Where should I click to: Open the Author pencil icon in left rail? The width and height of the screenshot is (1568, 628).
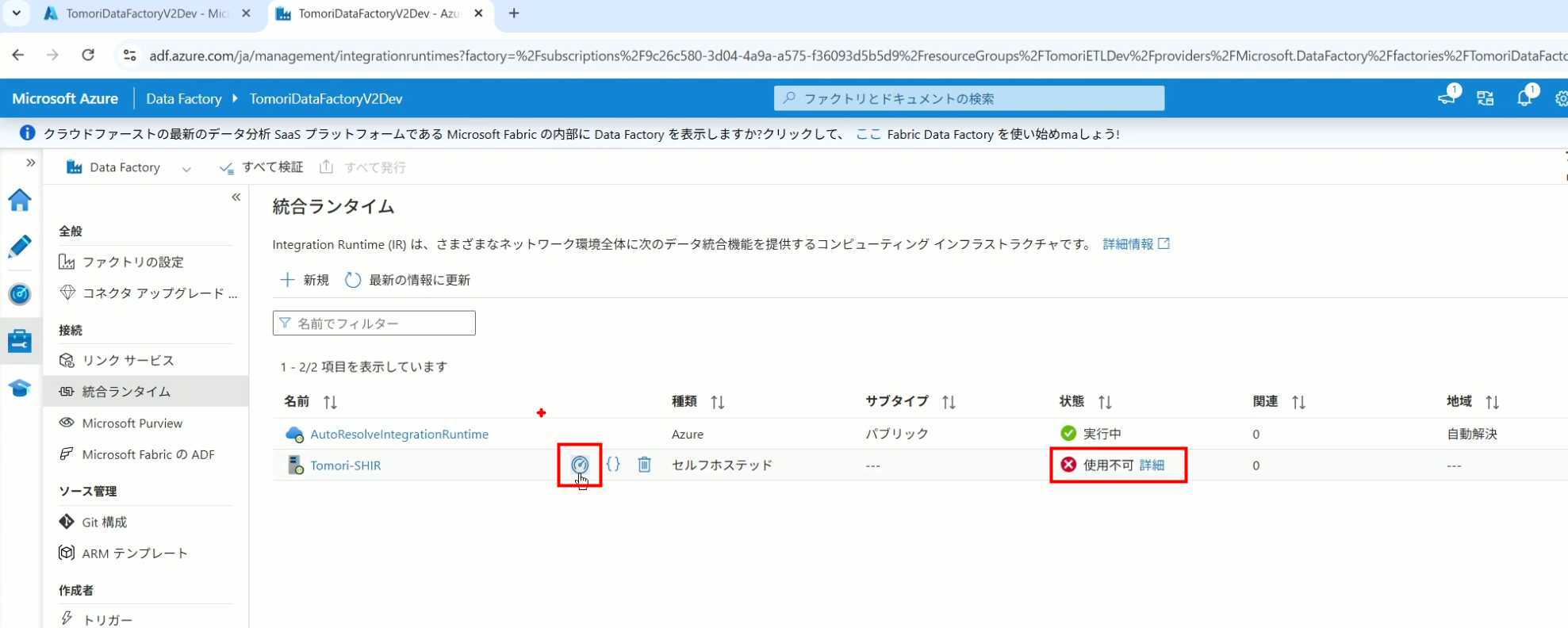[x=20, y=247]
